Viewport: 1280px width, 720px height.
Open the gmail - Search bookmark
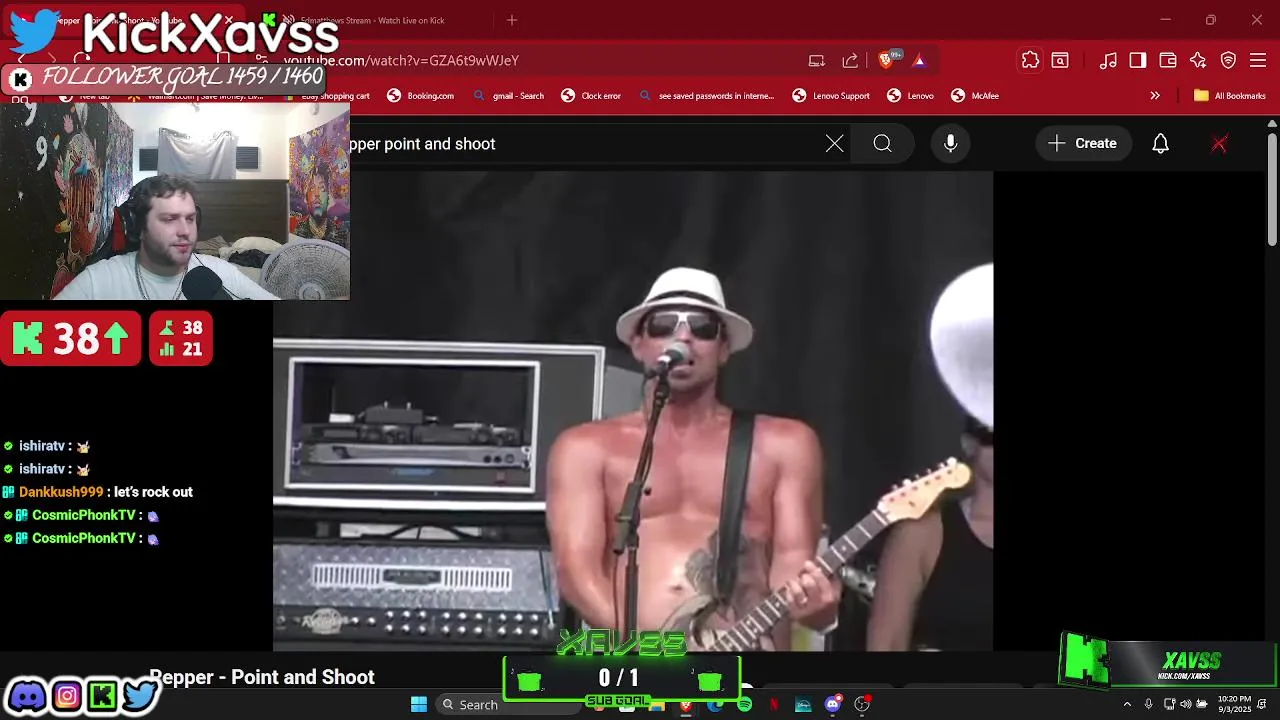pos(509,96)
